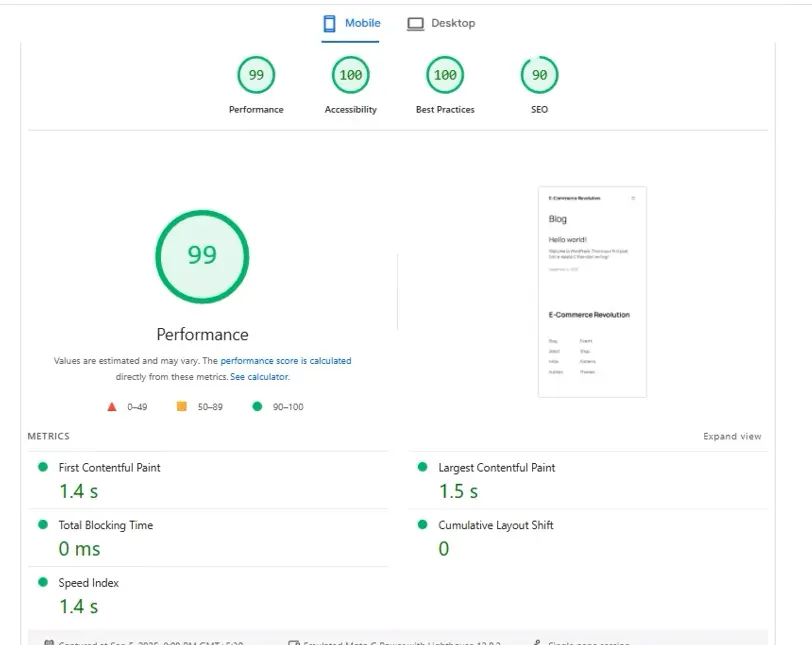Click the Largest Contentful Paint metric label
The width and height of the screenshot is (812, 645).
(497, 467)
